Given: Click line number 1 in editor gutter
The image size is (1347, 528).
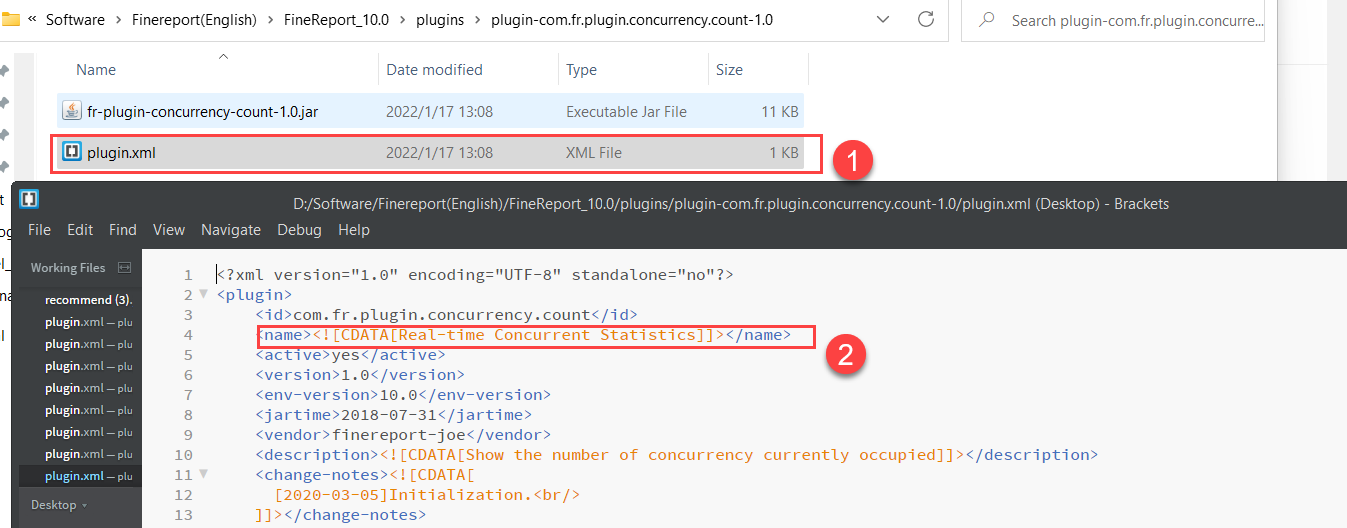Looking at the screenshot, I should pos(187,275).
